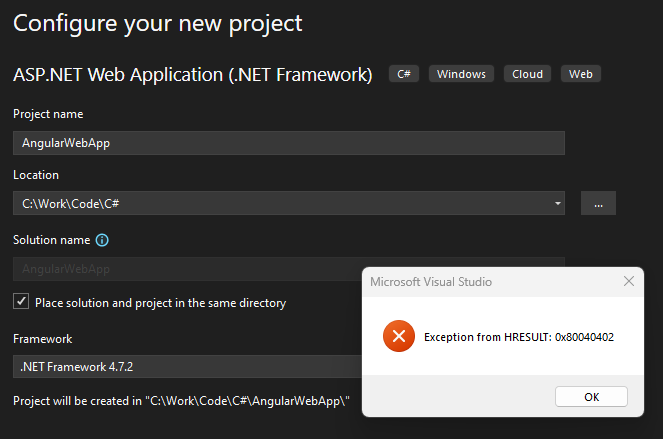This screenshot has width=663, height=439.
Task: Click OK in the error dialog
Action: 591,397
